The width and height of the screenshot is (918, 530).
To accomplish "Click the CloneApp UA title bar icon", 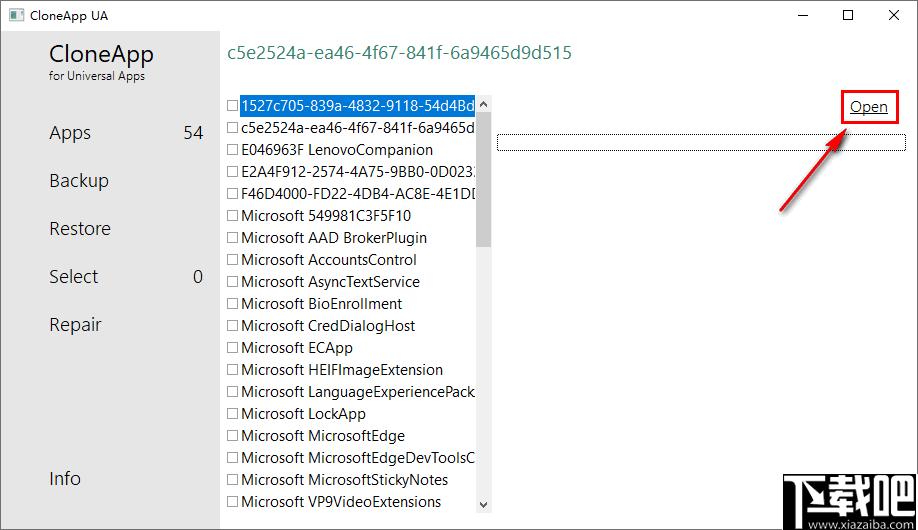I will (16, 15).
